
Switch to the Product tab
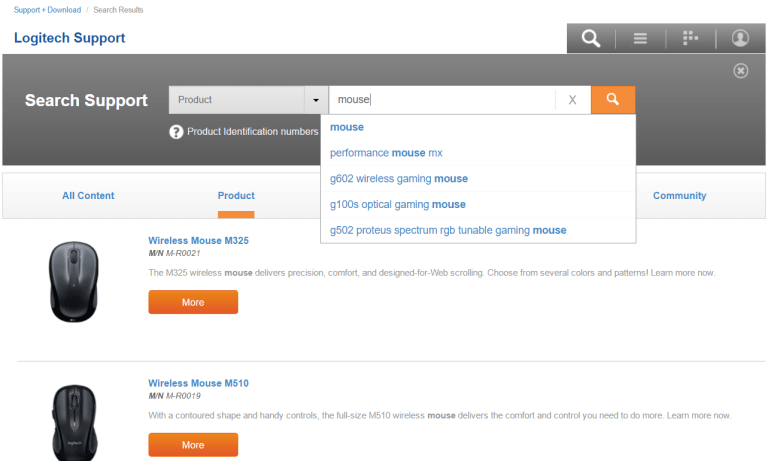(236, 196)
